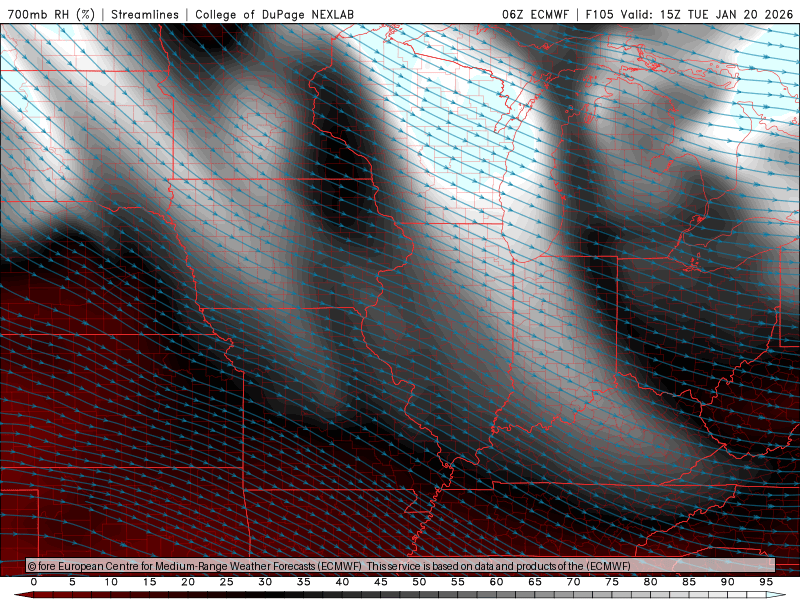Click the "F105" forecast hour text
This screenshot has width=800, height=600.
point(600,14)
